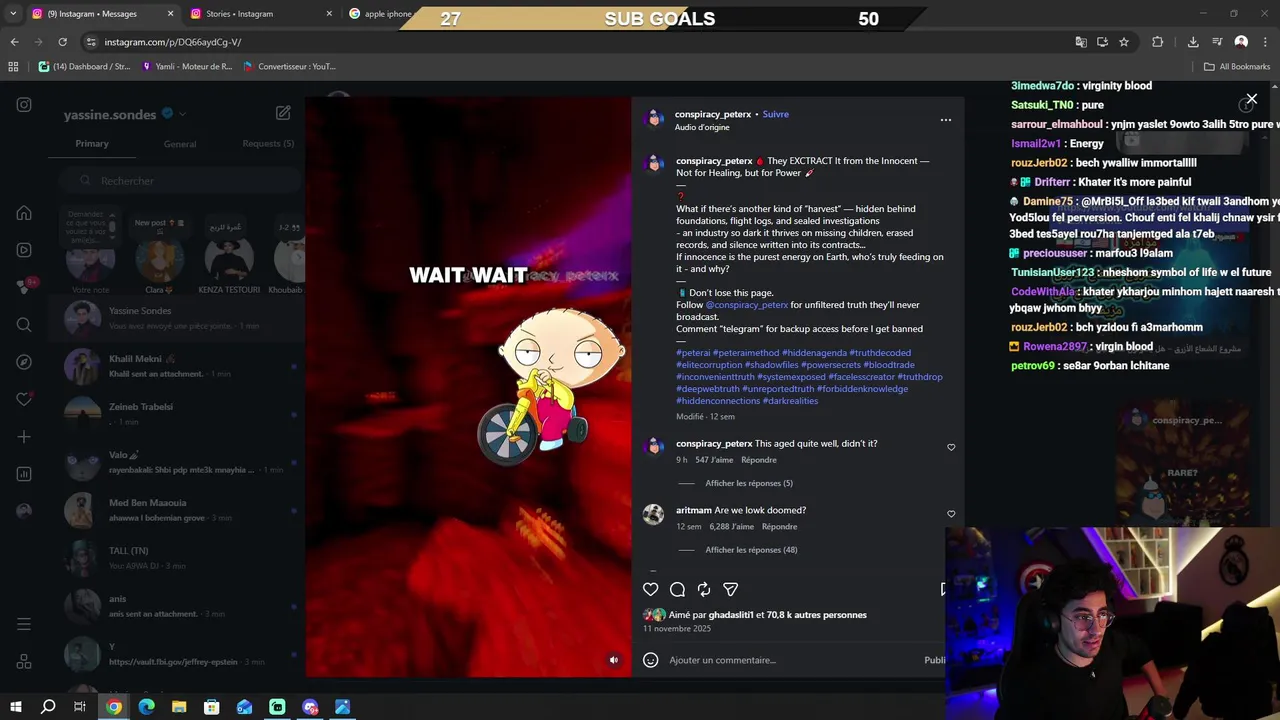Like conspiracy_peterx's 'This aged quite well' comment
Screen dimensions: 1280x720
pyautogui.click(x=951, y=447)
